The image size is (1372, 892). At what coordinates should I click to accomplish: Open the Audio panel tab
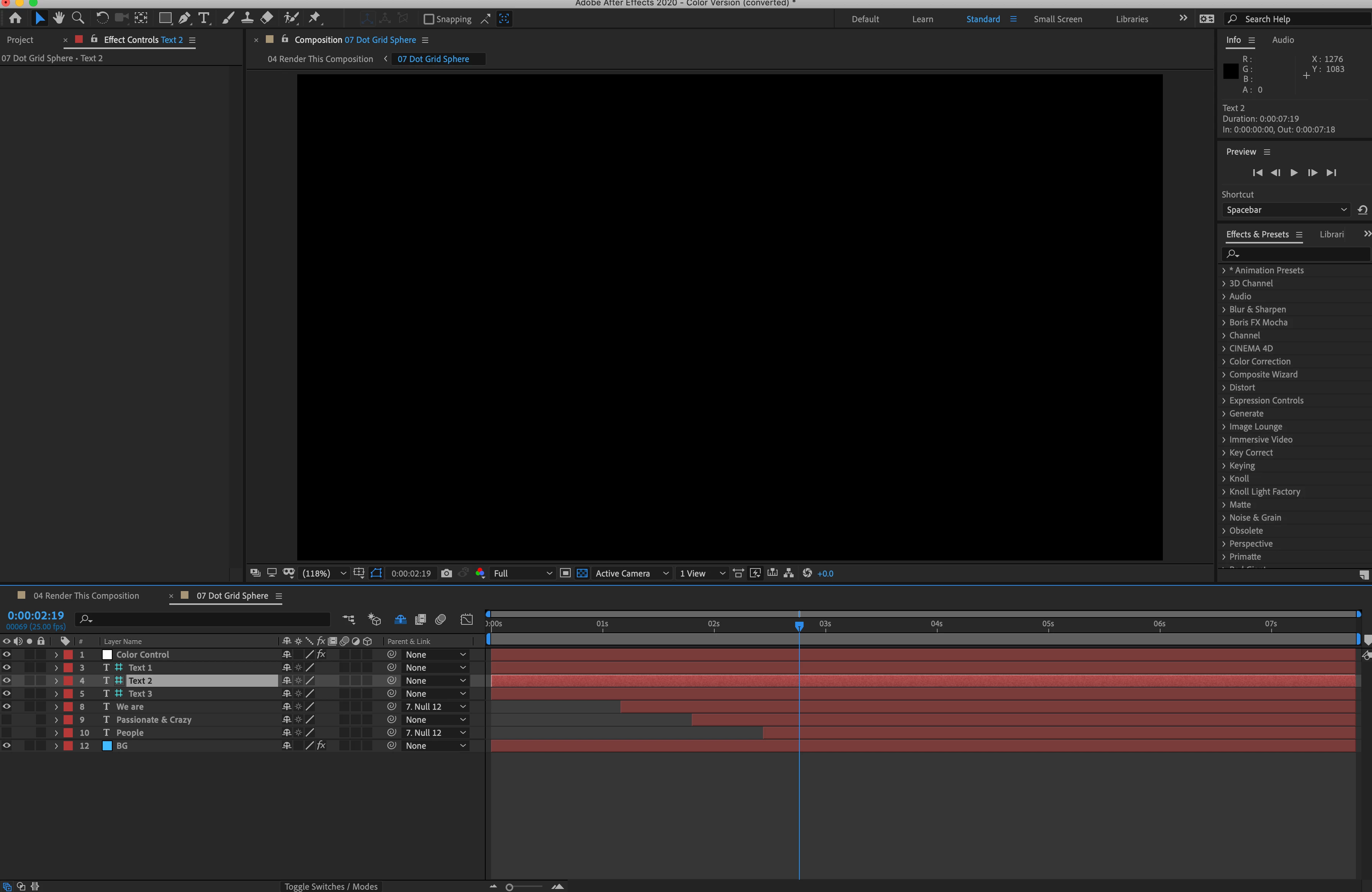point(1283,40)
